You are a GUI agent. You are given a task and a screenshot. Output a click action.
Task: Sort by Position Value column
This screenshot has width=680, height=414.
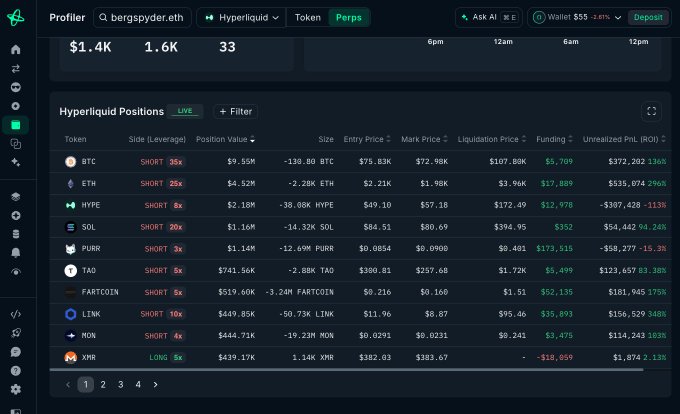225,139
